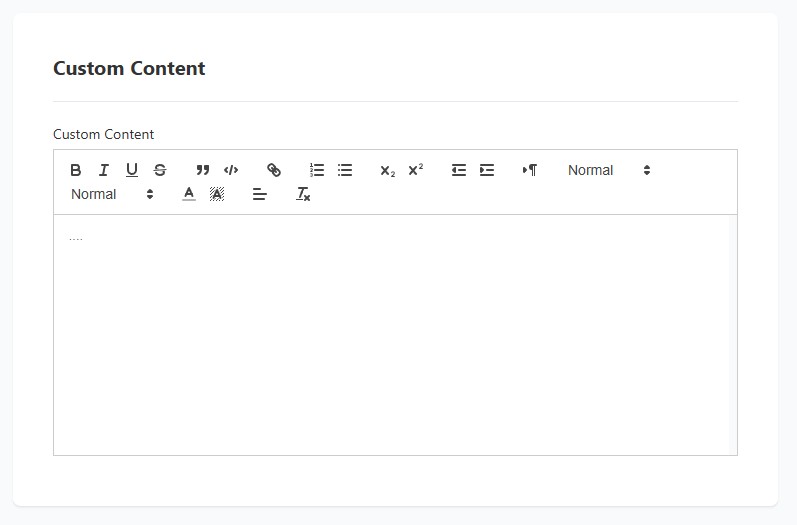This screenshot has width=797, height=525.
Task: Toggle underline formatting
Action: click(x=132, y=170)
